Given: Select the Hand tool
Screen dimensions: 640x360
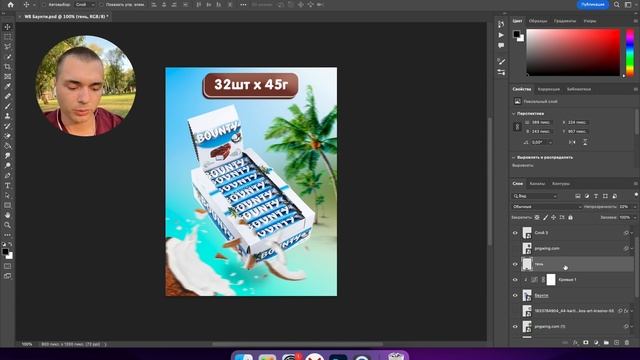Looking at the screenshot, I should point(7,215).
